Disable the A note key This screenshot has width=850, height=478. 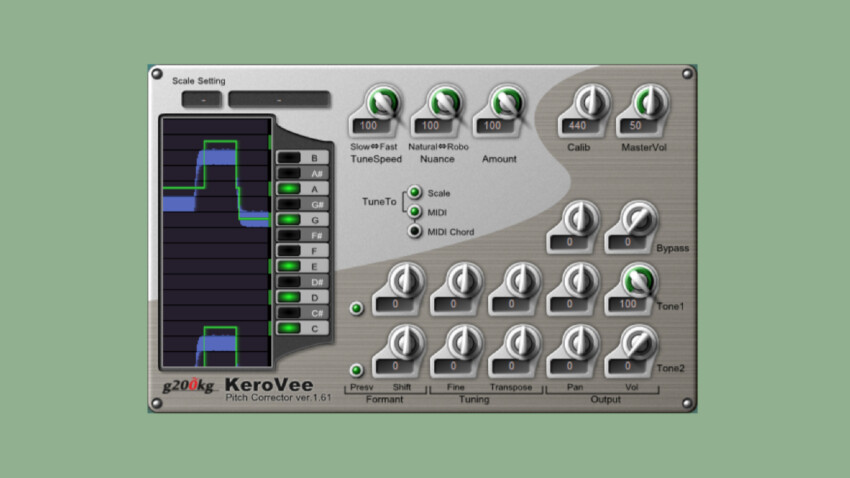[x=289, y=188]
